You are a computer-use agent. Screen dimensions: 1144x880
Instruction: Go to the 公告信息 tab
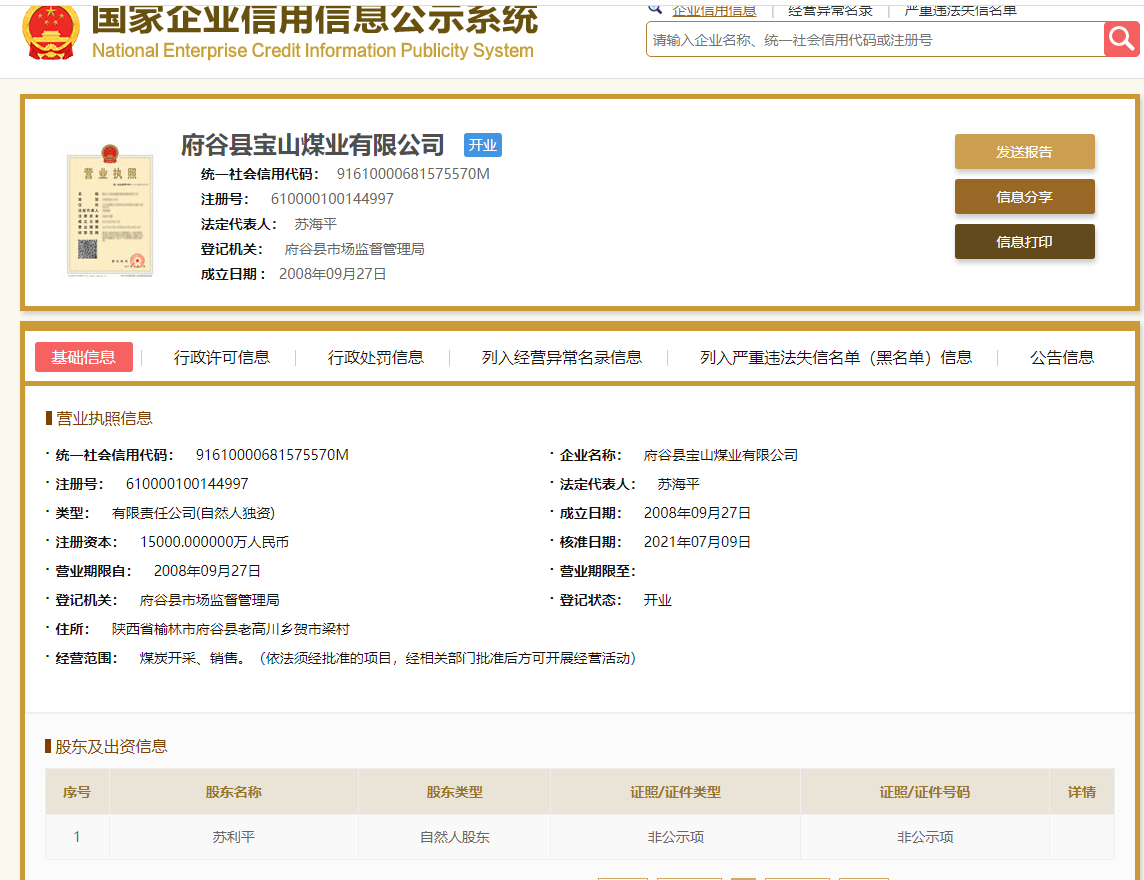(x=1062, y=357)
